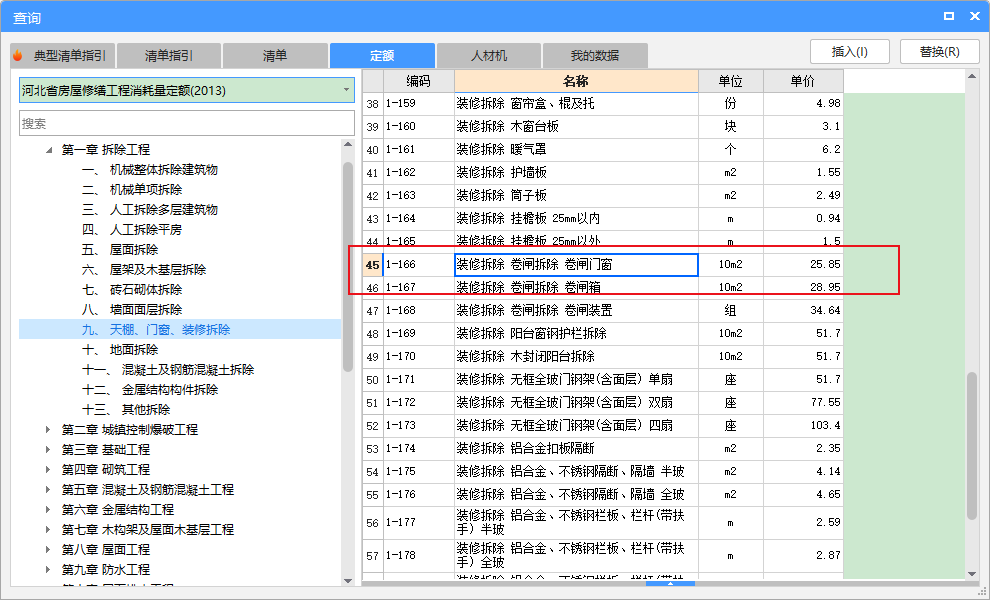Viewport: 990px width, 600px height.
Task: Click the table vertical scrollbar thumb
Action: [x=972, y=446]
